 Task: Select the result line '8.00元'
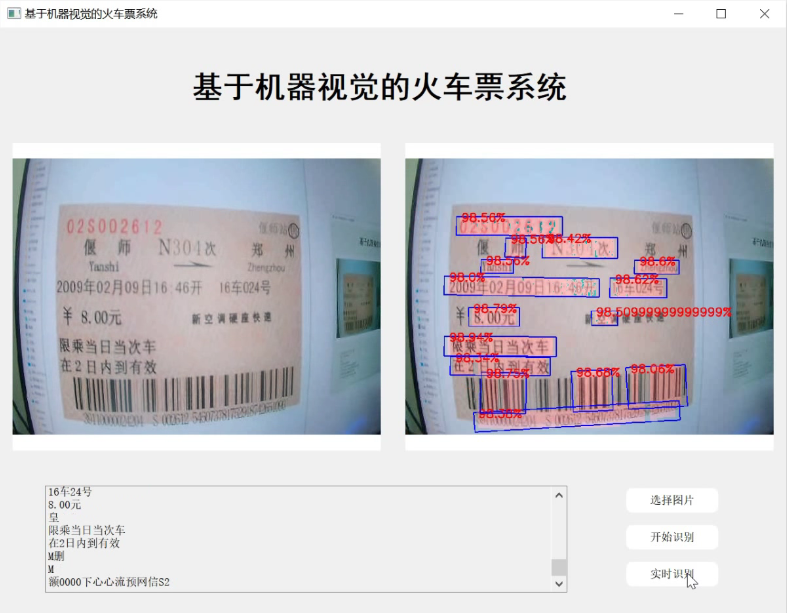point(65,505)
